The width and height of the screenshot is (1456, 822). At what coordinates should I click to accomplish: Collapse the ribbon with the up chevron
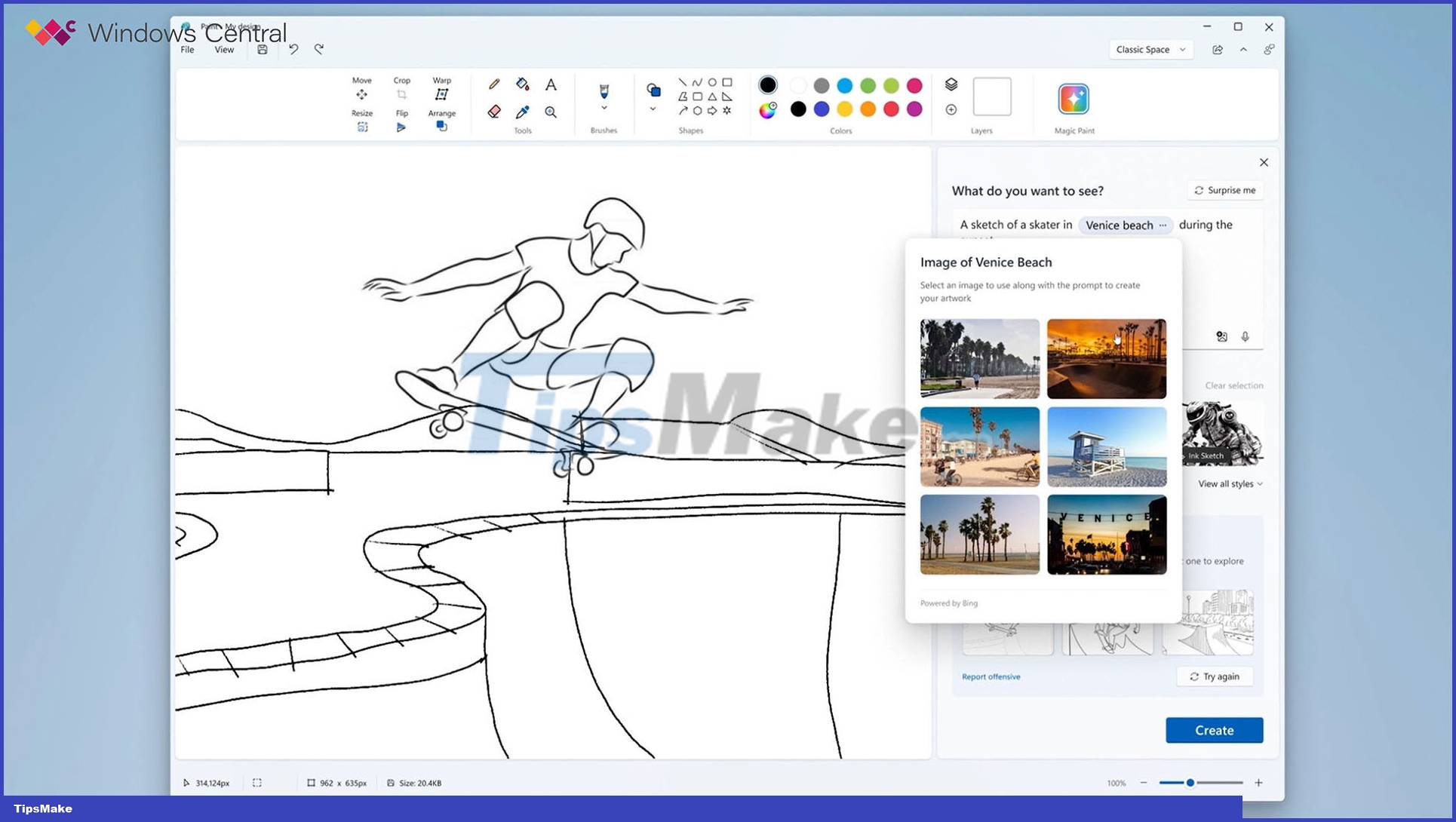[1243, 50]
